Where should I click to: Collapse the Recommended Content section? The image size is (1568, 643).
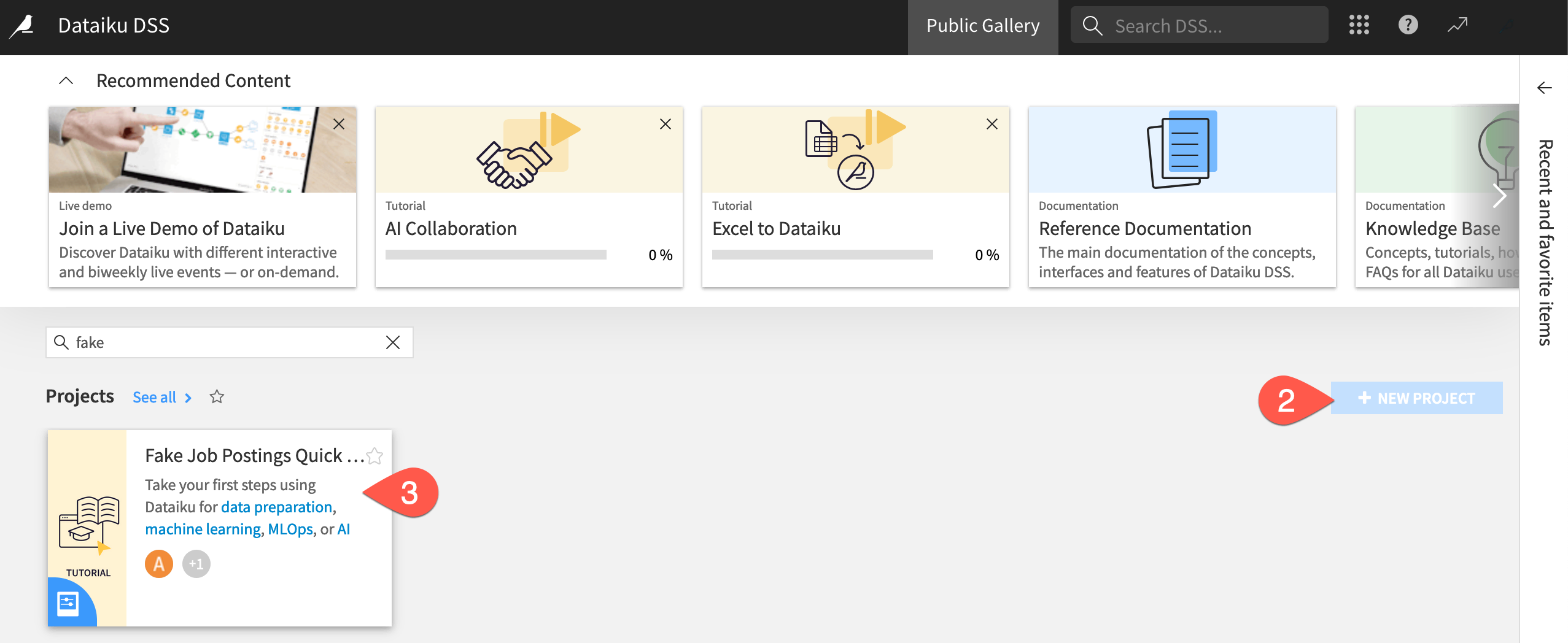tap(66, 80)
